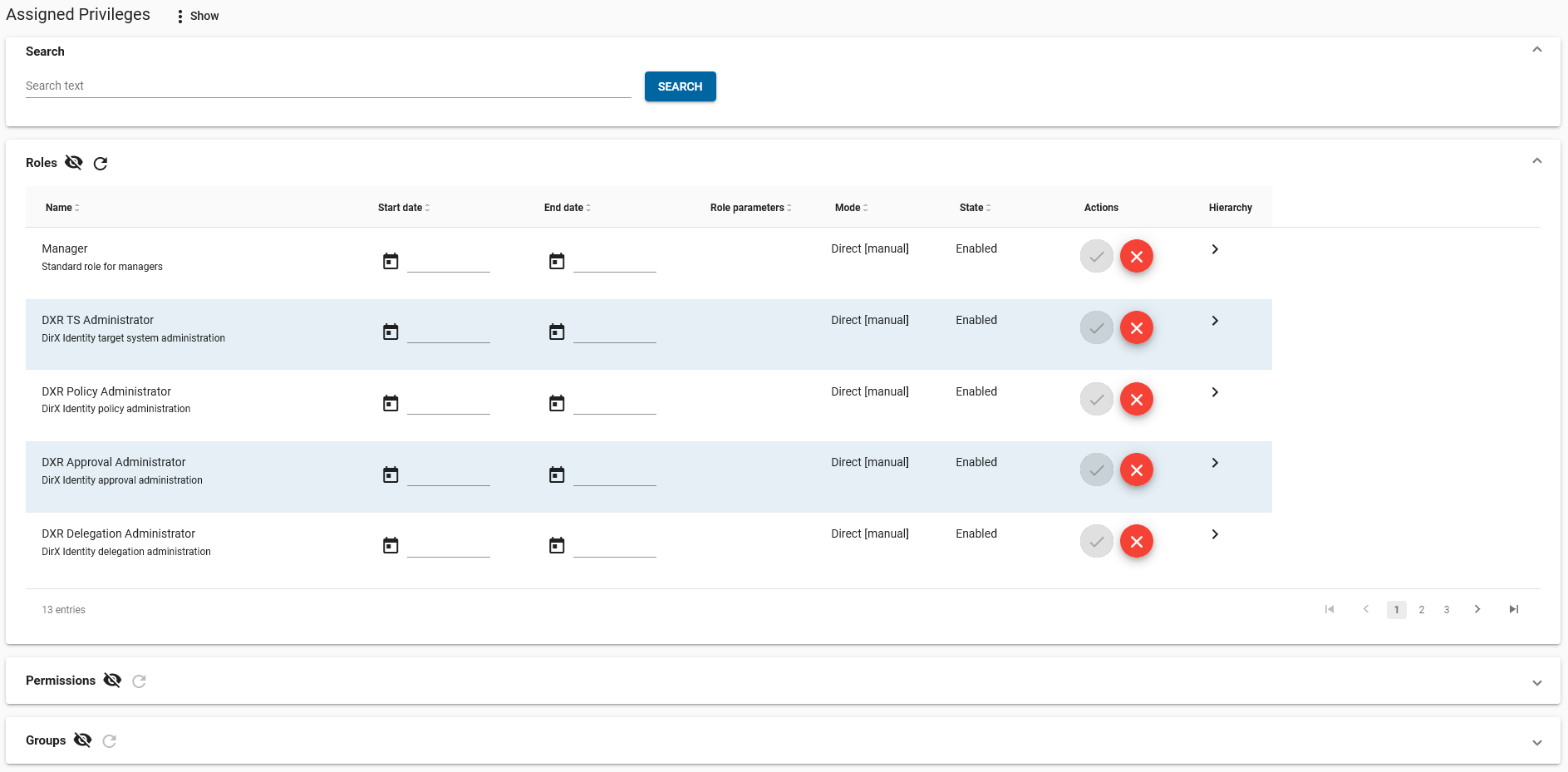Toggle the Groups visibility eye icon
This screenshot has height=772, width=1568.
pos(82,740)
